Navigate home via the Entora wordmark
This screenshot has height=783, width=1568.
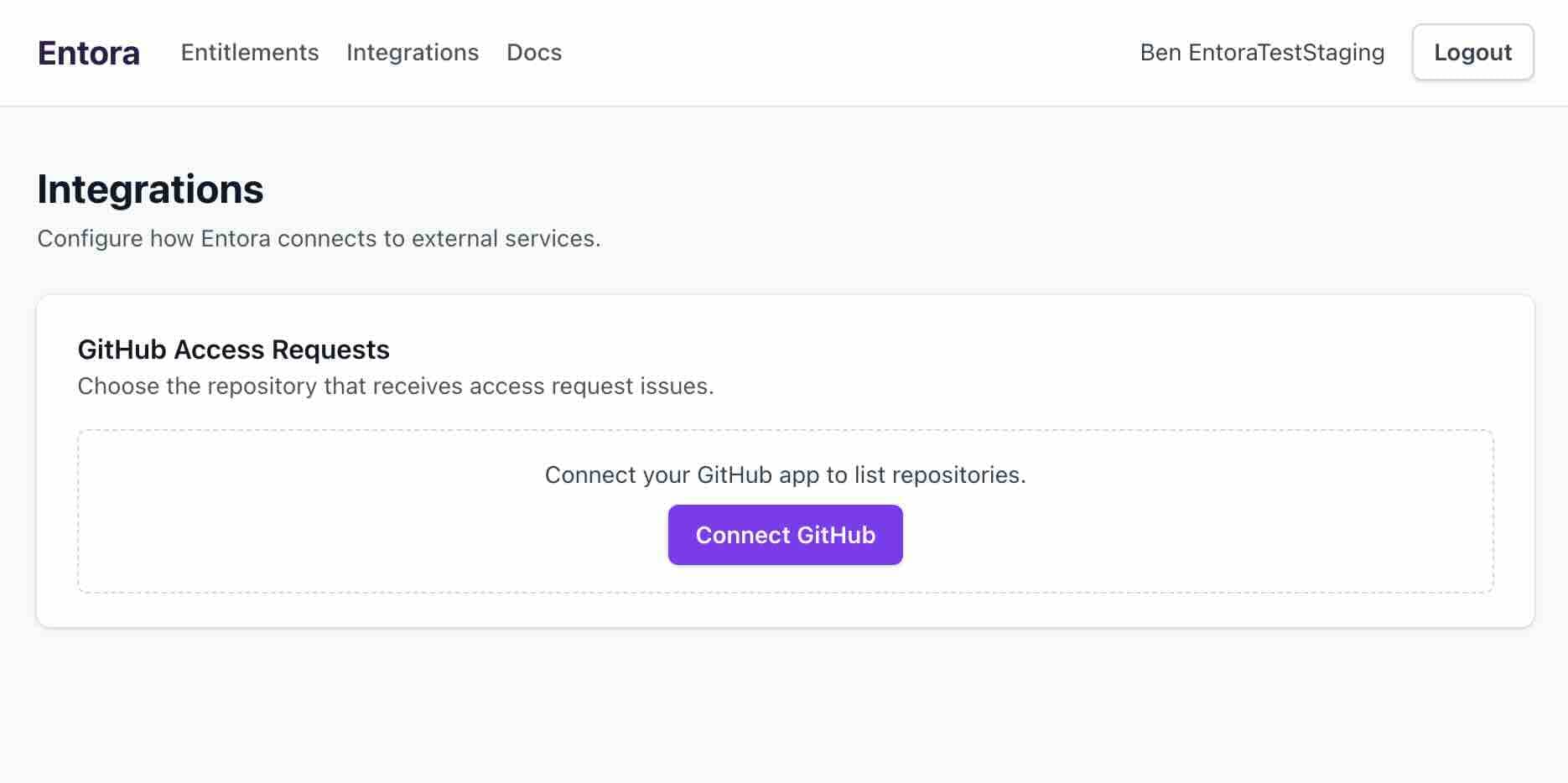coord(88,52)
